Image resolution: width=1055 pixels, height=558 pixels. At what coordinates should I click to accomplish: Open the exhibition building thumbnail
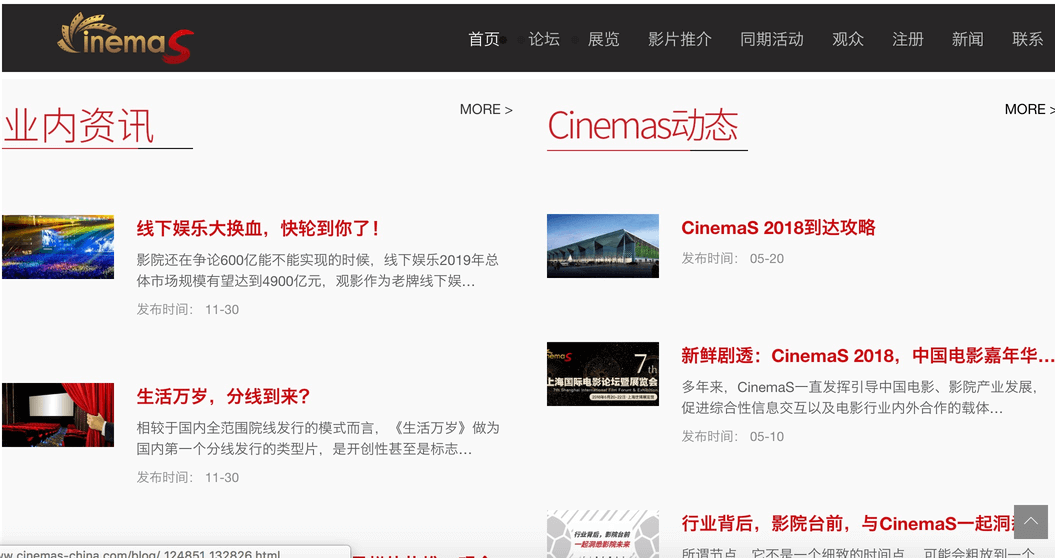[x=603, y=246]
